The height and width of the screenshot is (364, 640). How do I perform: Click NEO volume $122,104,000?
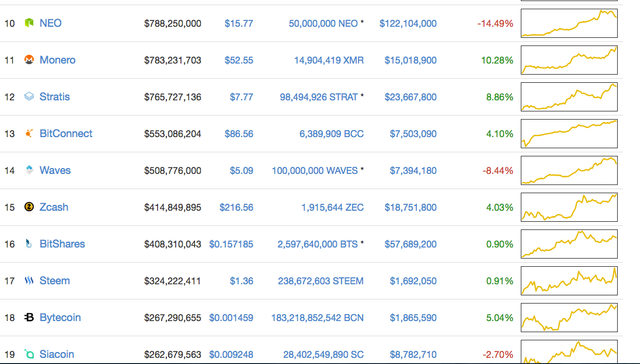point(408,23)
